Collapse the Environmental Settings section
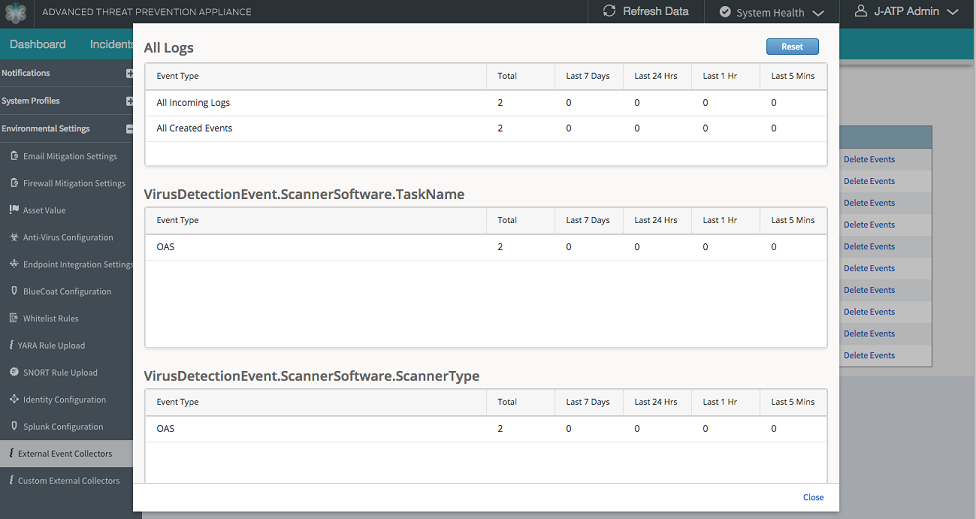The height and width of the screenshot is (519, 976). tap(129, 129)
